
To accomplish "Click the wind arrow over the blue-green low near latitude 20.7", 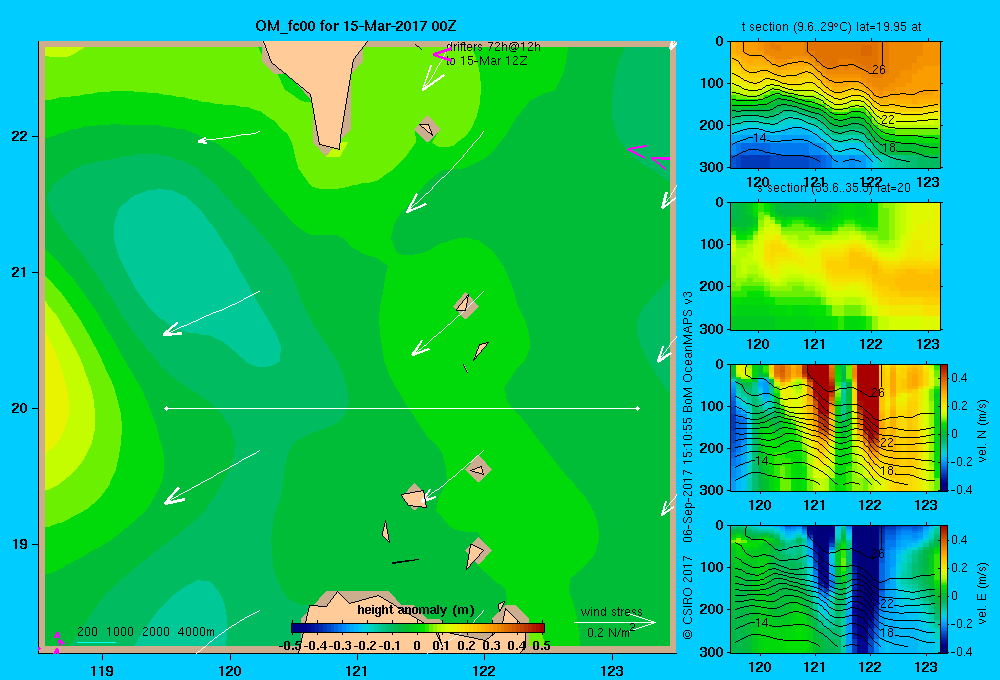I will pyautogui.click(x=211, y=313).
